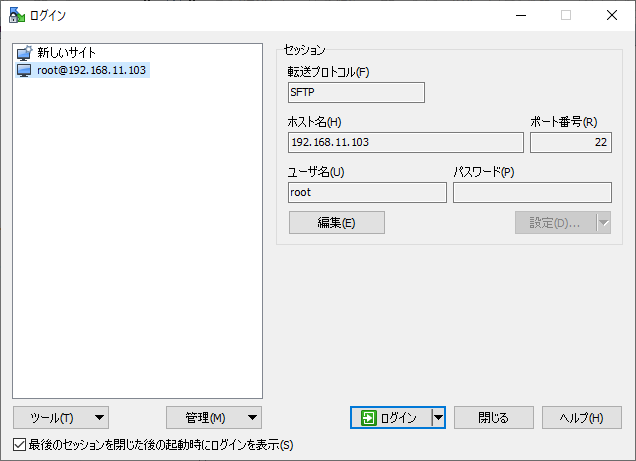636x461 pixels.
Task: Click the 閉じる button
Action: [x=493, y=418]
